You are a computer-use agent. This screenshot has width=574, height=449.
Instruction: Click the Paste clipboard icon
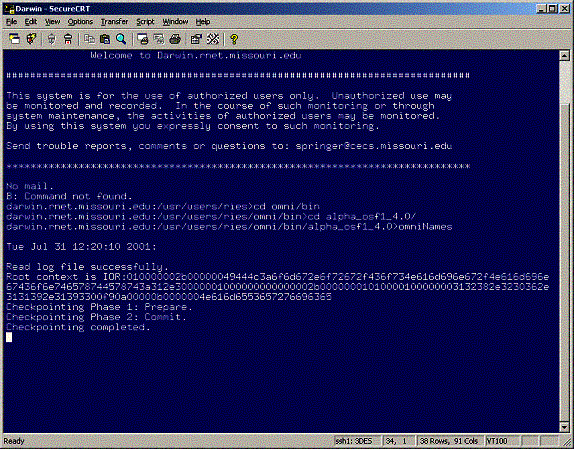(105, 39)
